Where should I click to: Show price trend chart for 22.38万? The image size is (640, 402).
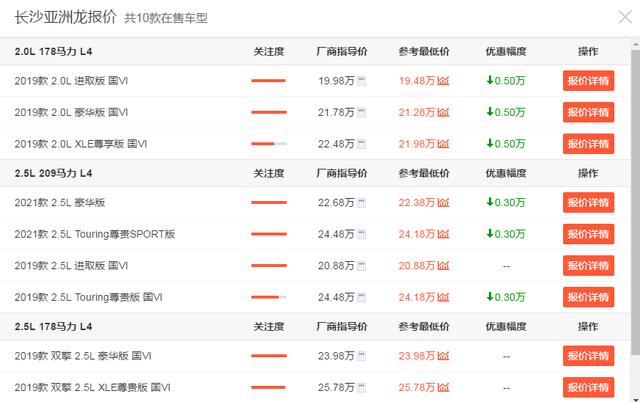coord(443,202)
